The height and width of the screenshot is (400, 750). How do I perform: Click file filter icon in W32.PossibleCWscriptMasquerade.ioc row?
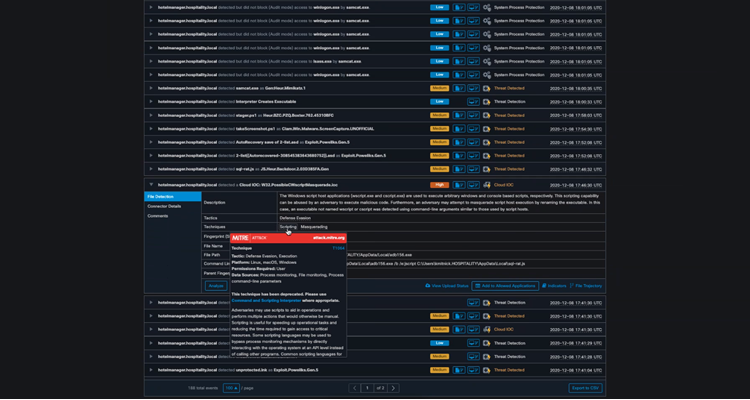pyautogui.click(x=459, y=185)
